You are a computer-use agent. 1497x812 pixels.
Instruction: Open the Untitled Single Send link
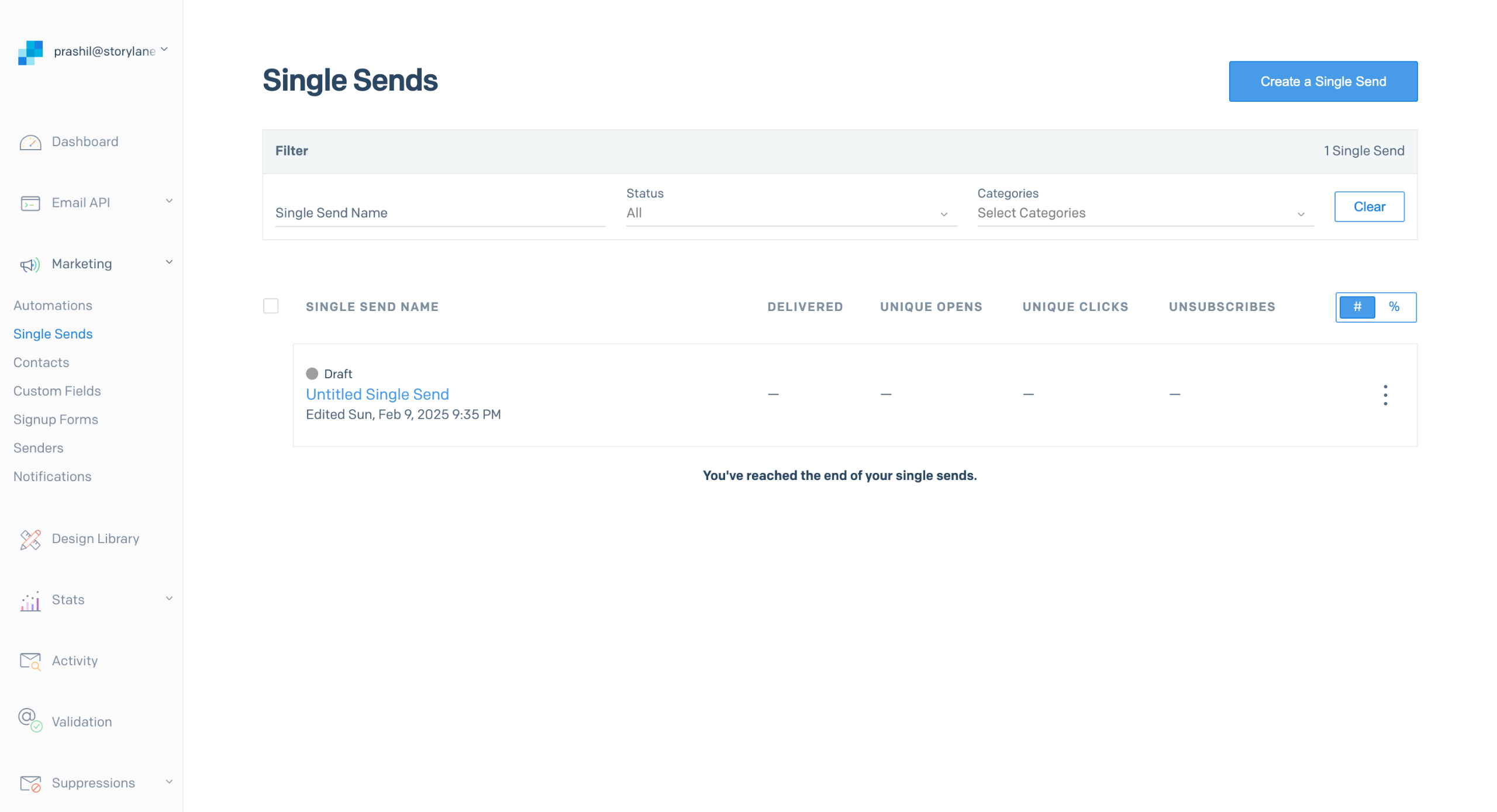(377, 395)
